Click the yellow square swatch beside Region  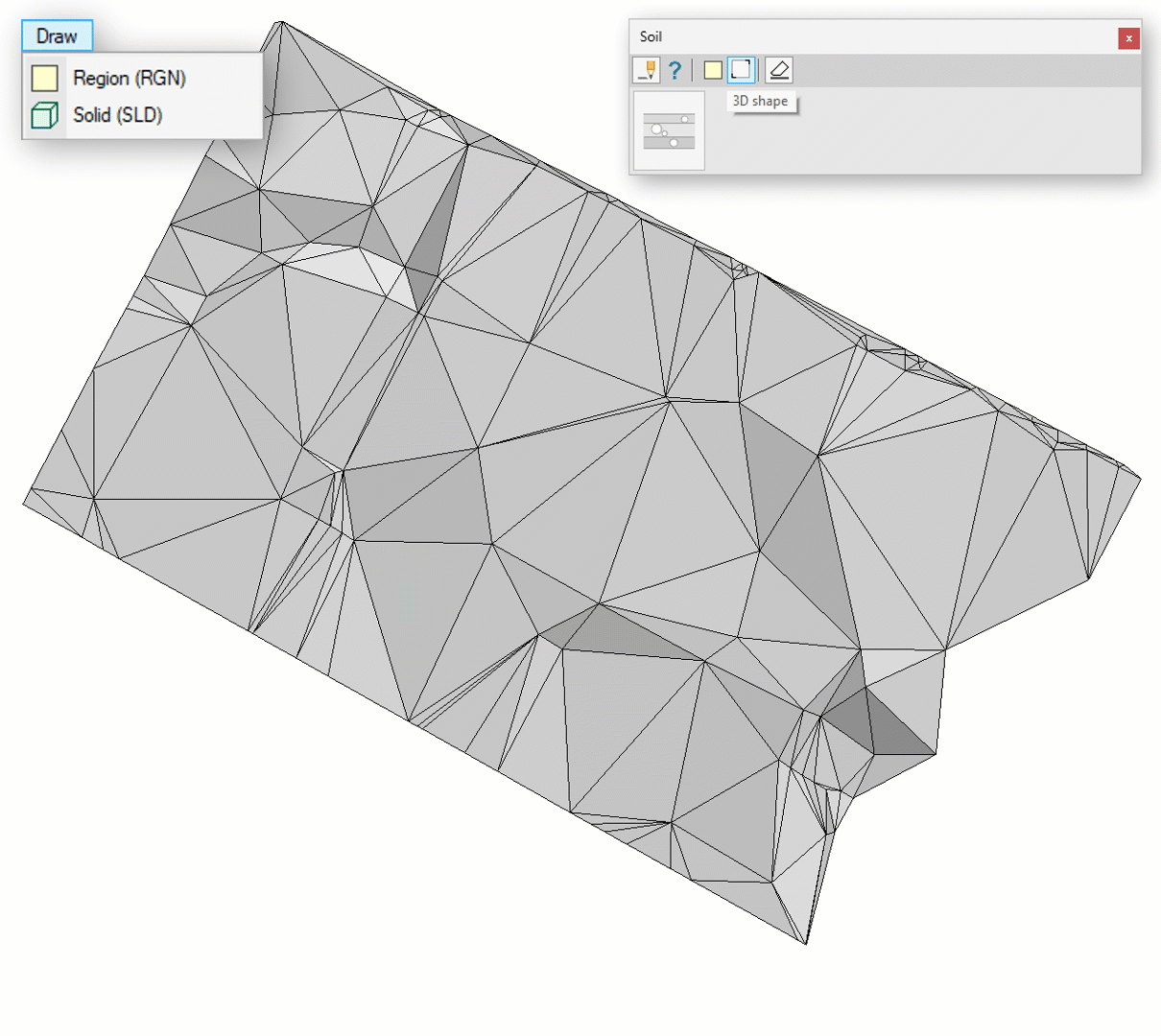pyautogui.click(x=44, y=79)
